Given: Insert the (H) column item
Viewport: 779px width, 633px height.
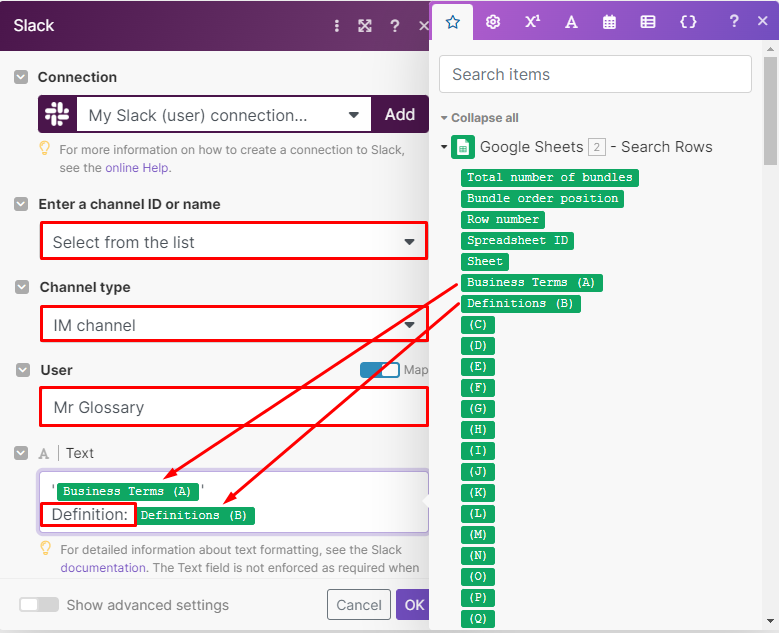Looking at the screenshot, I should (477, 429).
